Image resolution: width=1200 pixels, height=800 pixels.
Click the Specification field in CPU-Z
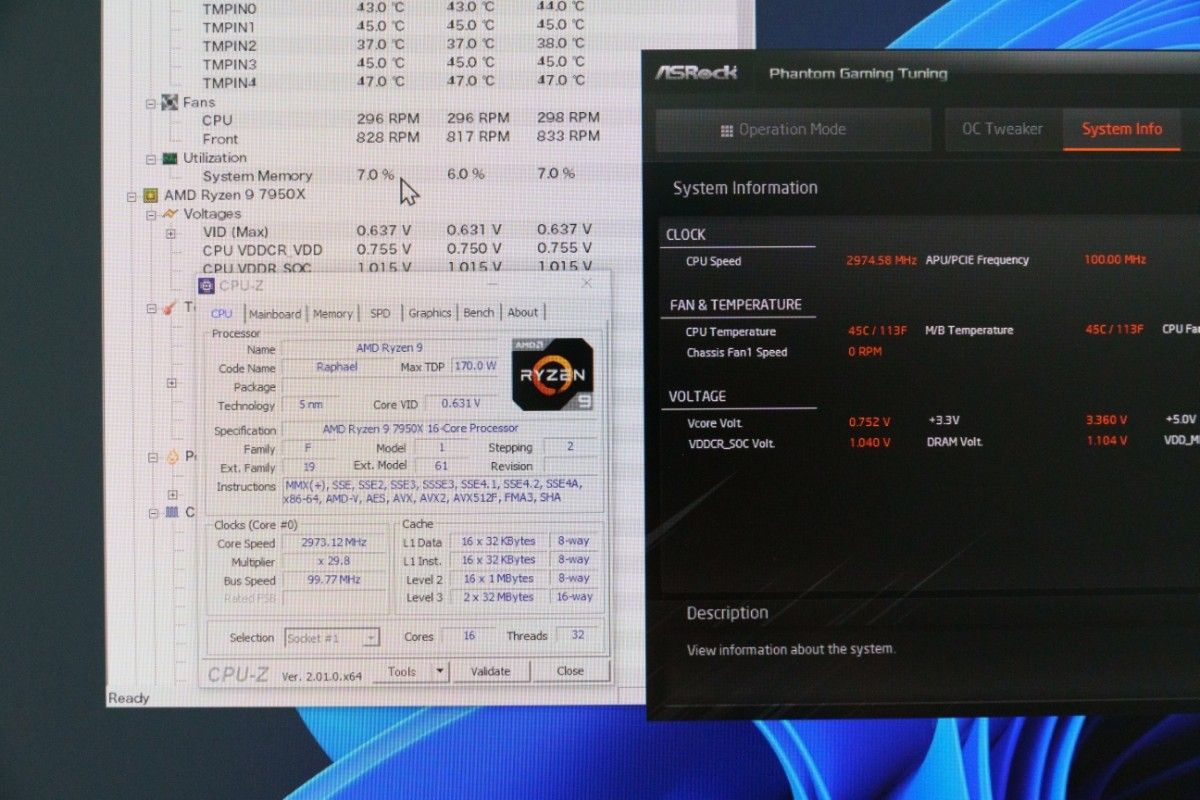click(x=439, y=429)
